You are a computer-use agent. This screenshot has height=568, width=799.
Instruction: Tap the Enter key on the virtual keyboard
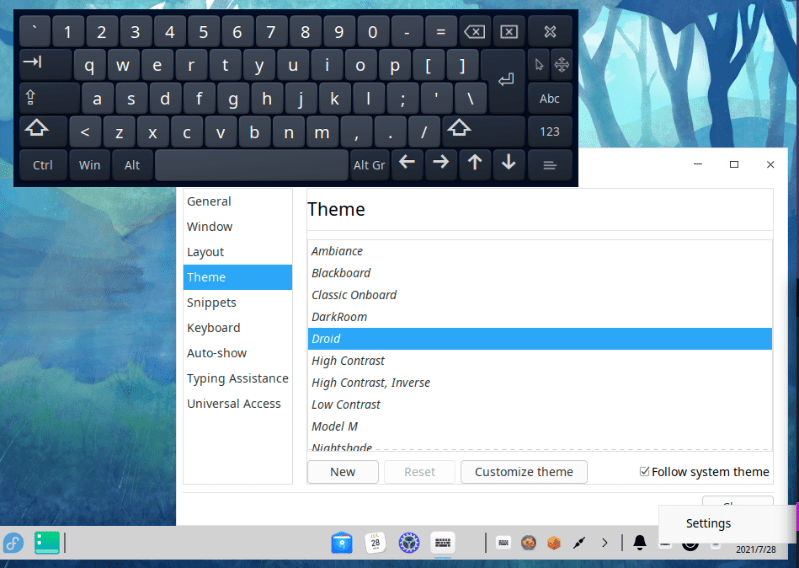(x=505, y=80)
